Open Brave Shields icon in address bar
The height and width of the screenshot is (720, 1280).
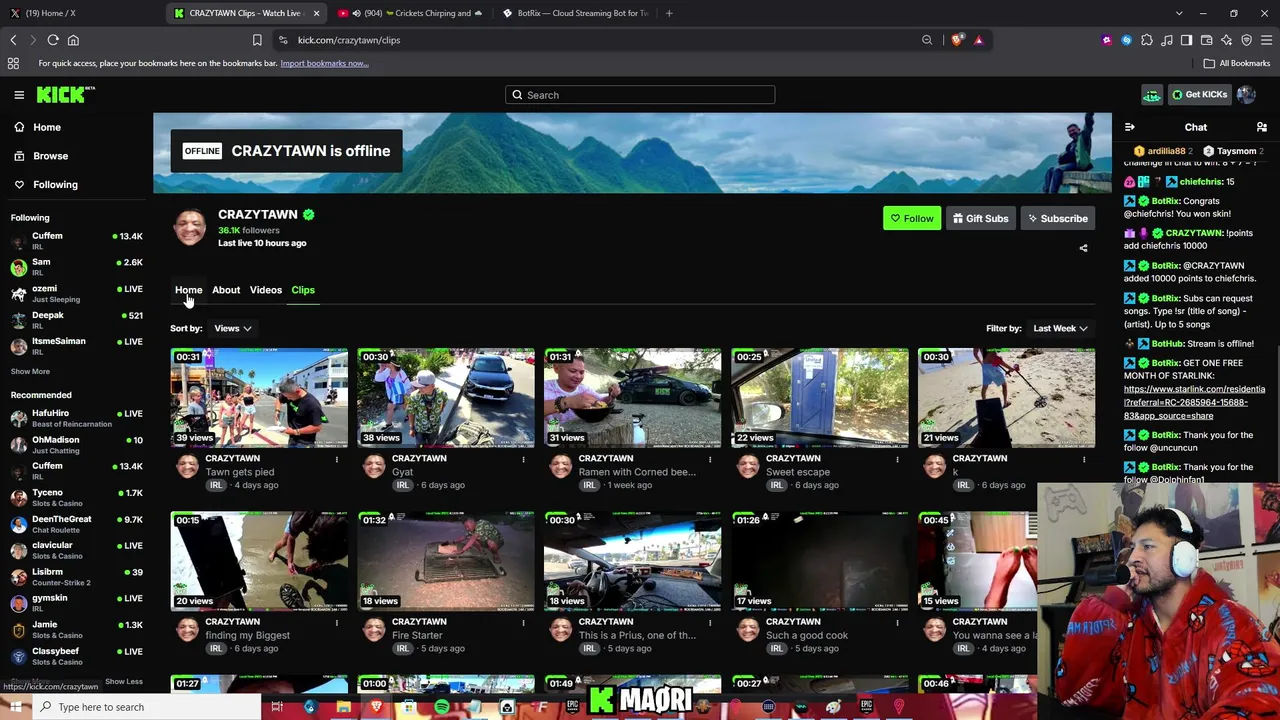tap(957, 40)
